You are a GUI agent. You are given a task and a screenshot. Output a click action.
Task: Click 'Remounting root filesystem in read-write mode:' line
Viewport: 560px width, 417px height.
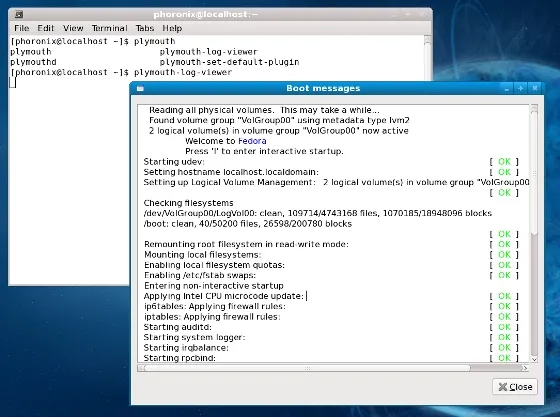coord(246,245)
